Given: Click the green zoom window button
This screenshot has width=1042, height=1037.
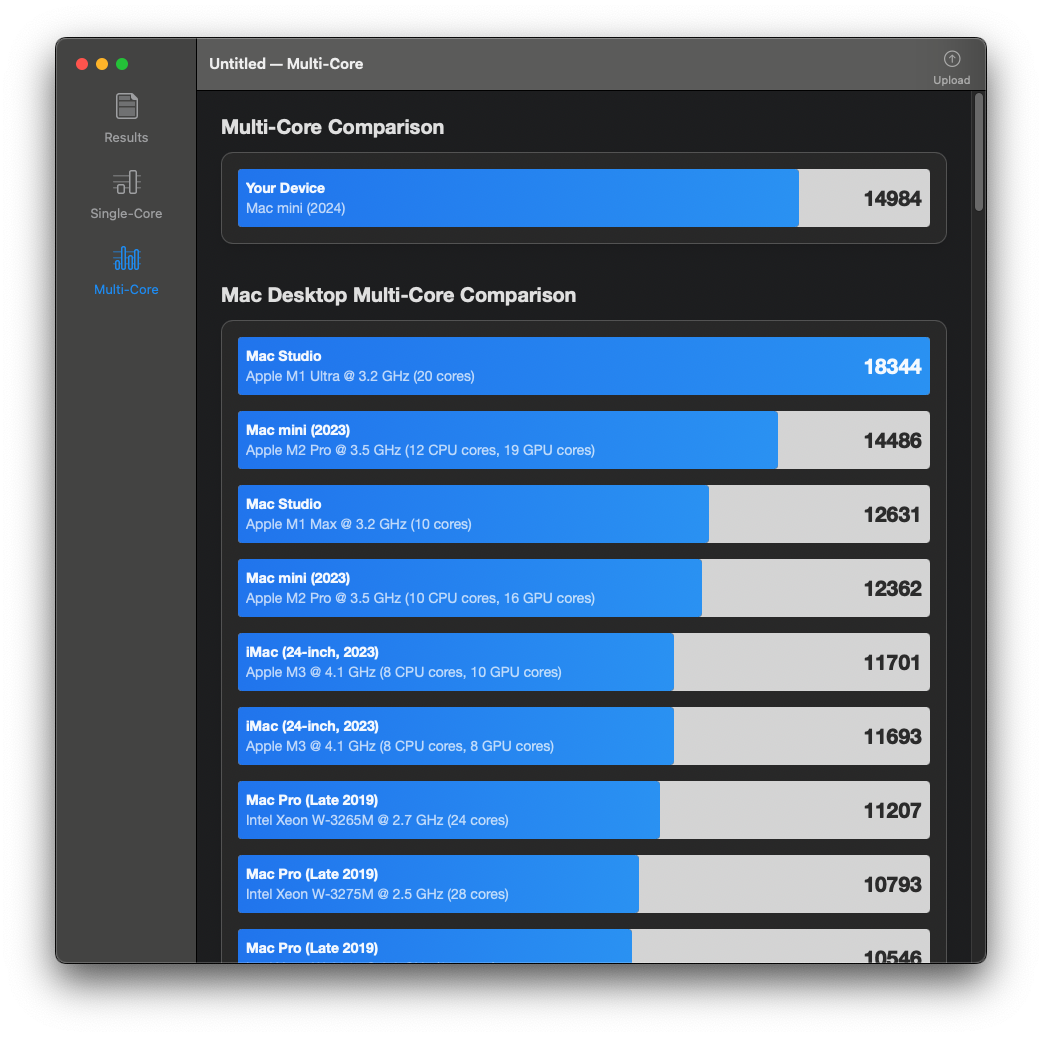Looking at the screenshot, I should [122, 64].
